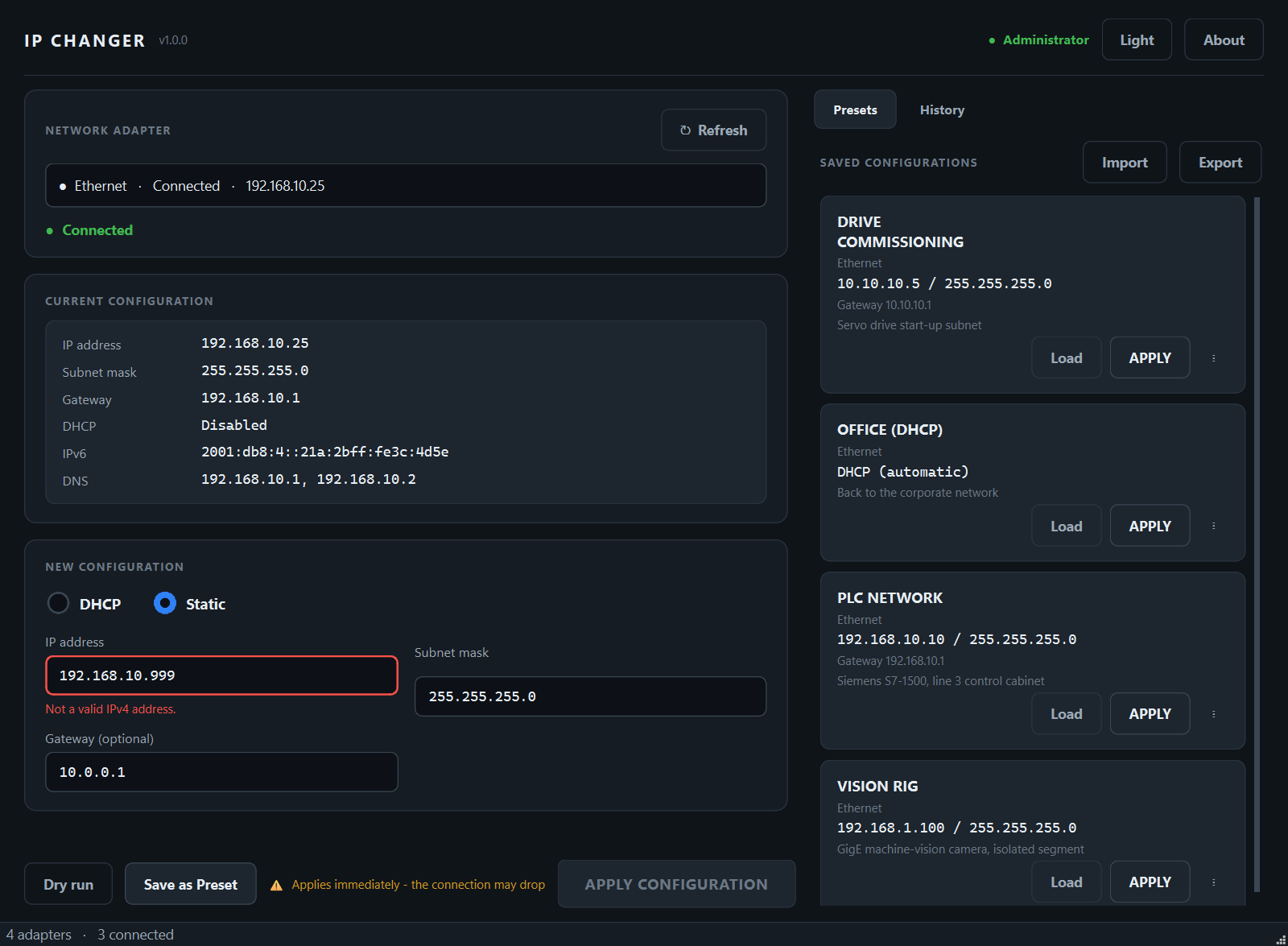The height and width of the screenshot is (946, 1288).
Task: Open more options for Drive Commissioning preset
Action: pyautogui.click(x=1213, y=358)
